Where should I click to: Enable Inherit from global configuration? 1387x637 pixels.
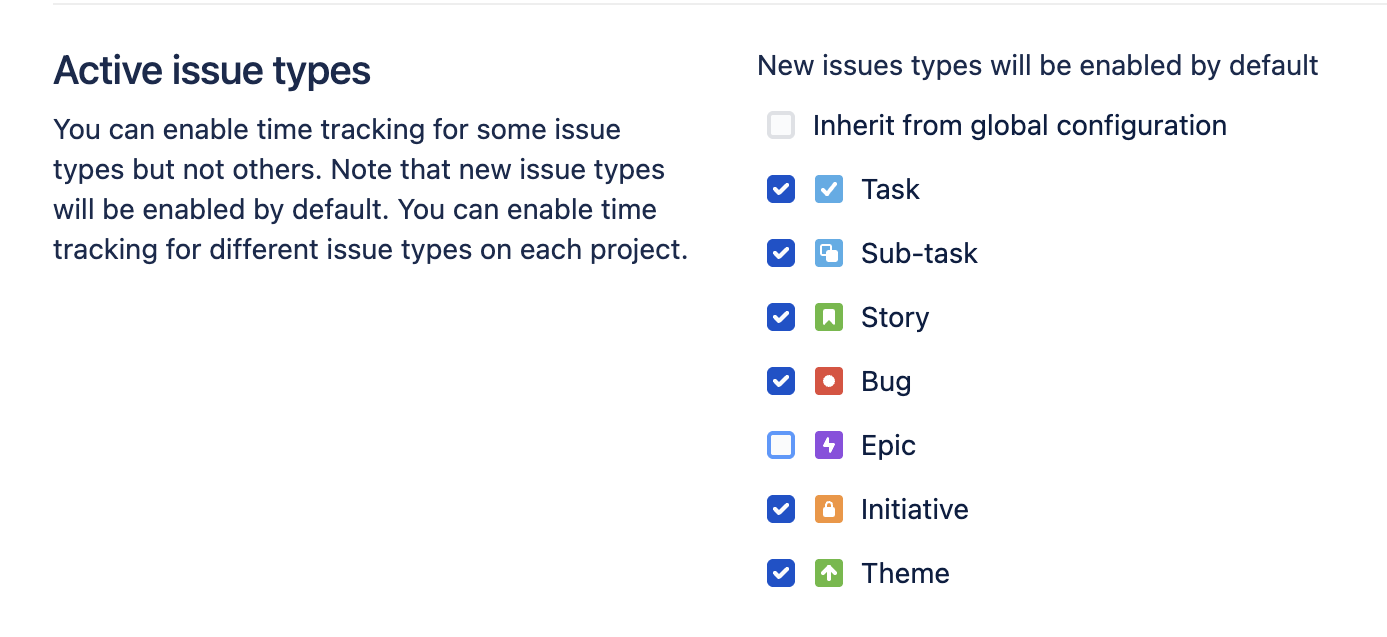pyautogui.click(x=781, y=125)
